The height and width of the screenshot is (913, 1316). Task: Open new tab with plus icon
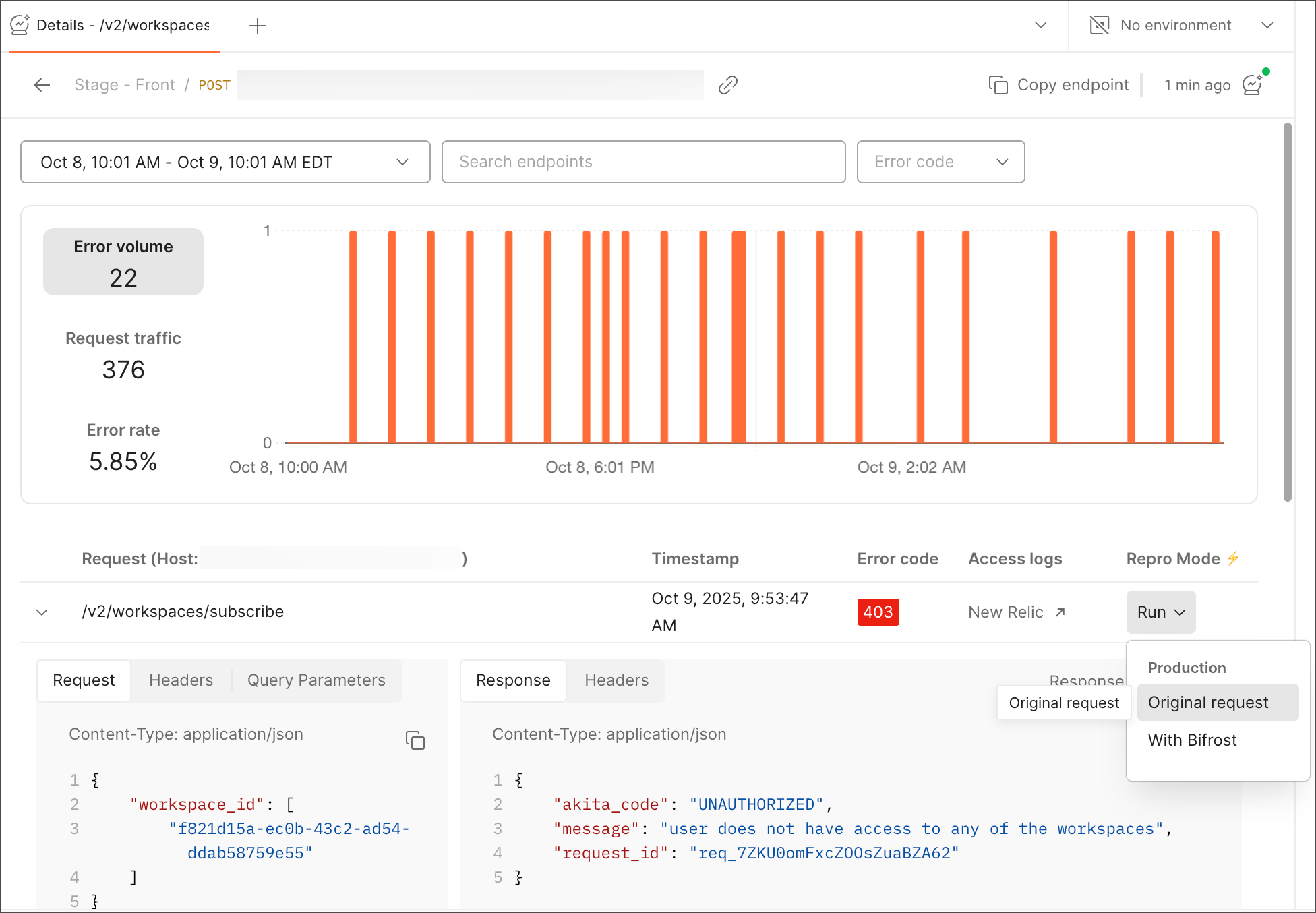pyautogui.click(x=258, y=26)
